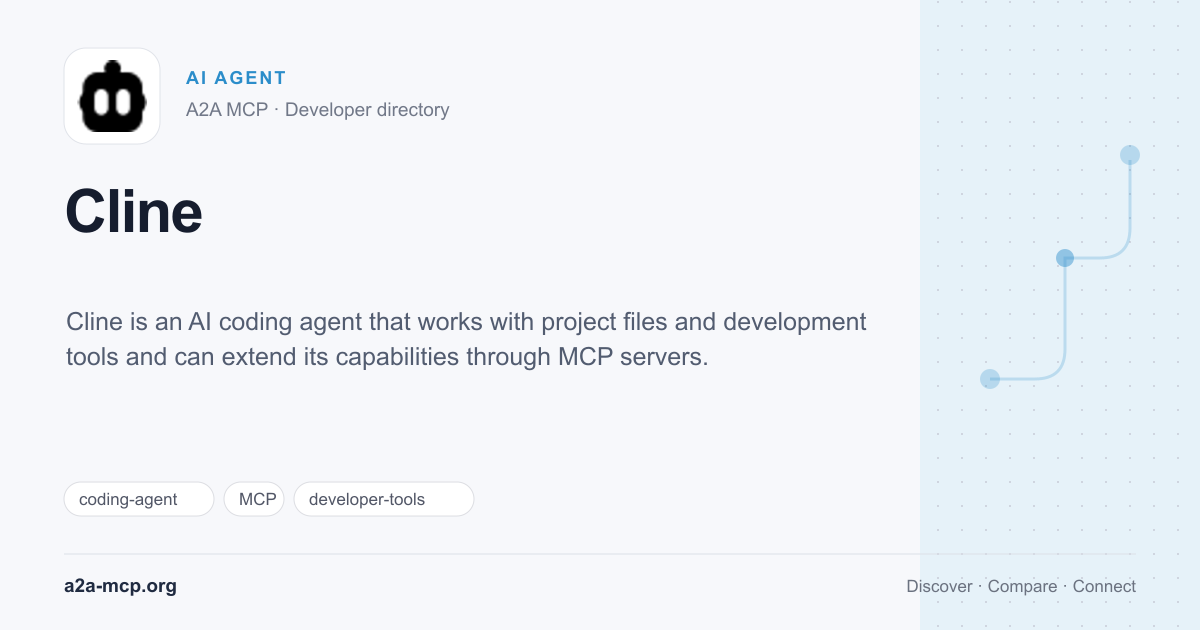Click the "Cline" title heading
This screenshot has width=1200, height=630.
click(134, 211)
